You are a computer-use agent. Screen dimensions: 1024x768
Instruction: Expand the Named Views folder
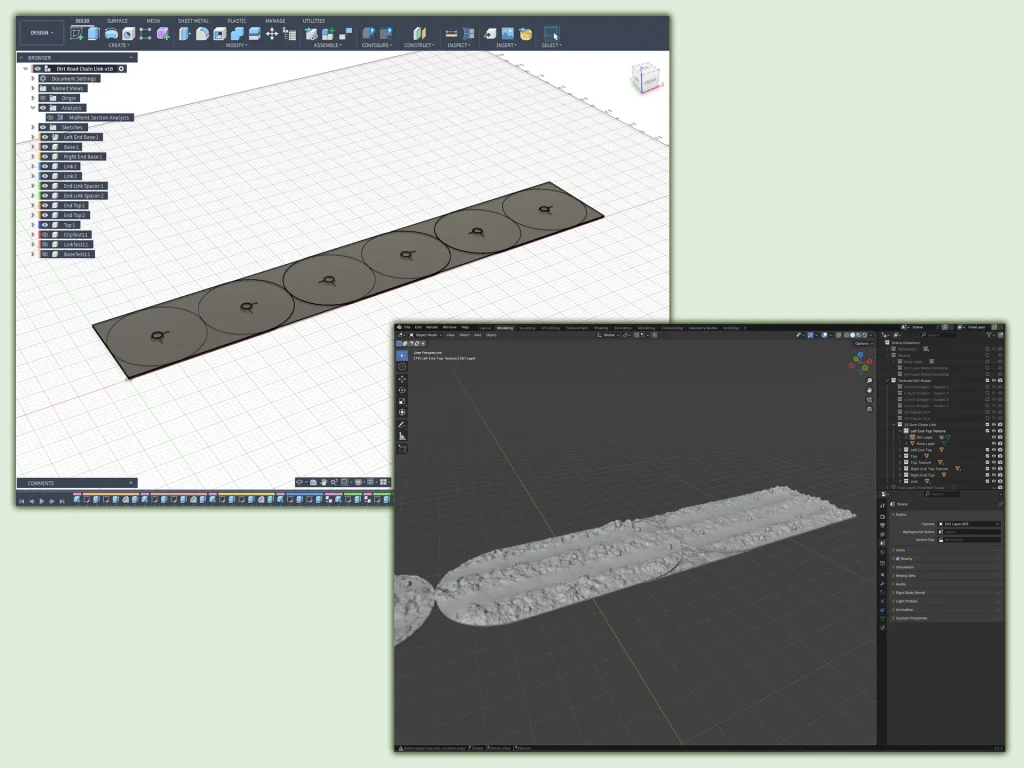33,88
